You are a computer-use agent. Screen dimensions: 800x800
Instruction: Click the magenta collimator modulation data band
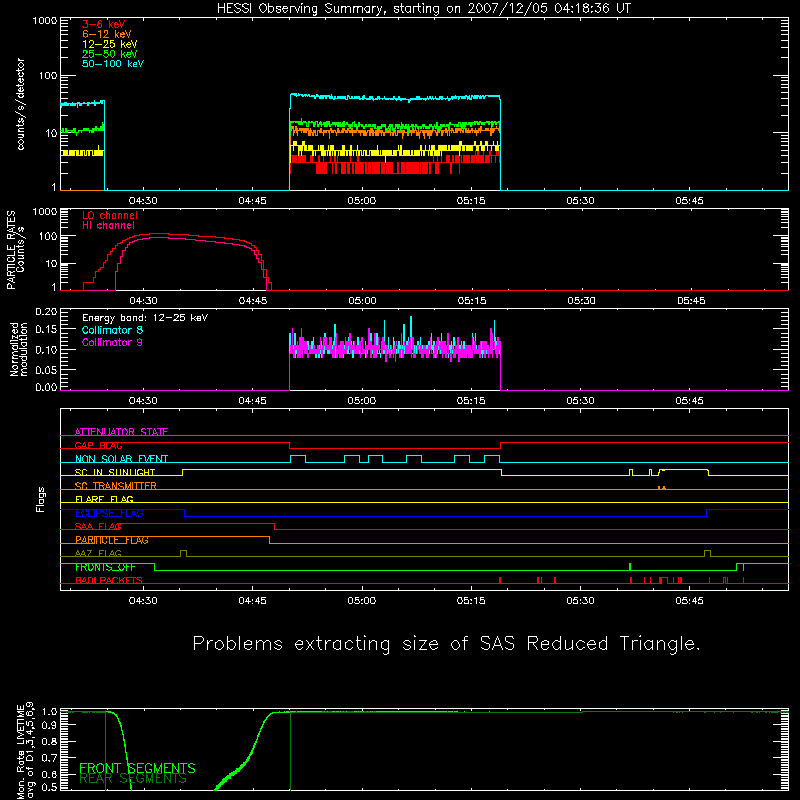coord(395,349)
